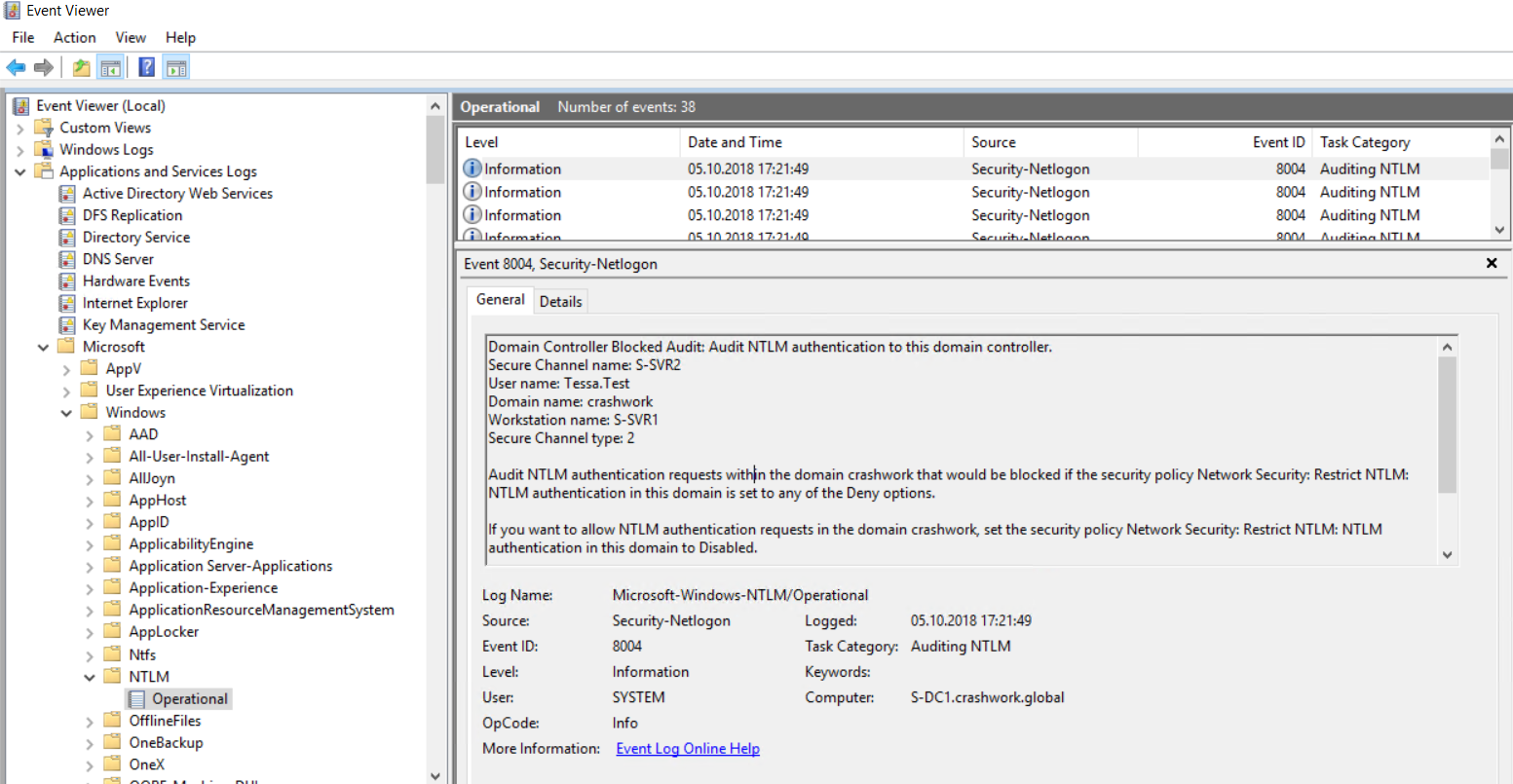The height and width of the screenshot is (784, 1513).
Task: Switch to the General tab
Action: point(501,300)
